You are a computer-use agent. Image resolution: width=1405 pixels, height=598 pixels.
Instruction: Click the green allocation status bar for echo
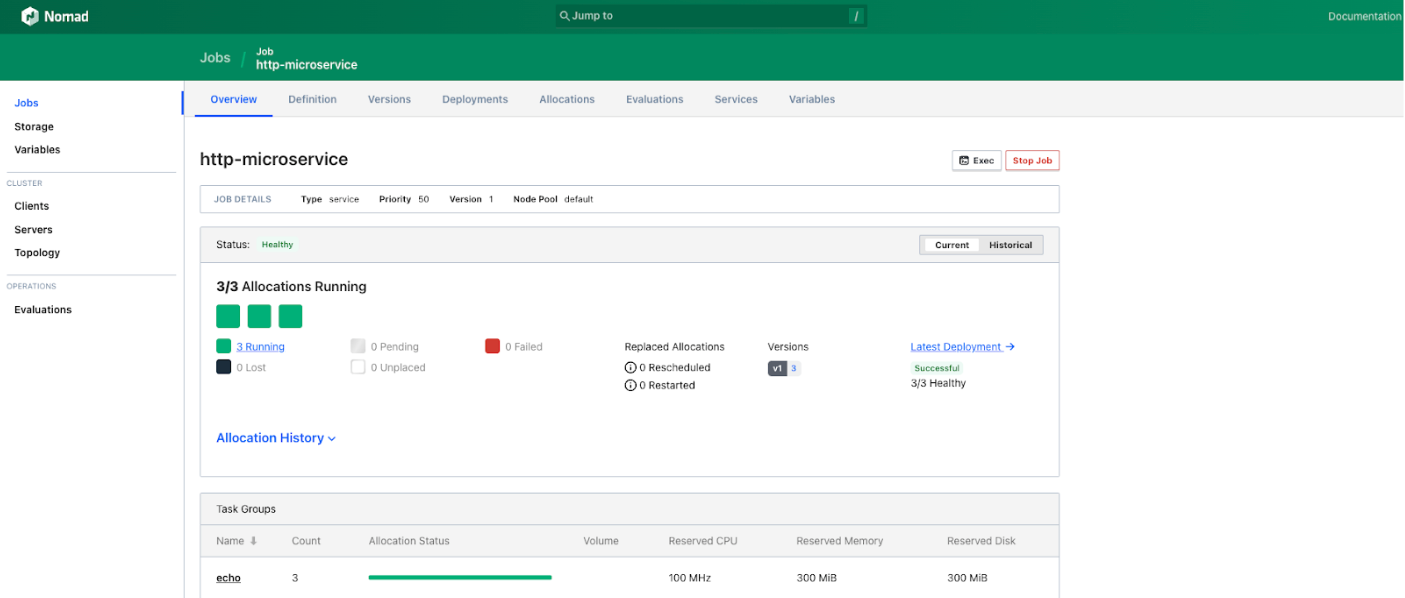(459, 577)
